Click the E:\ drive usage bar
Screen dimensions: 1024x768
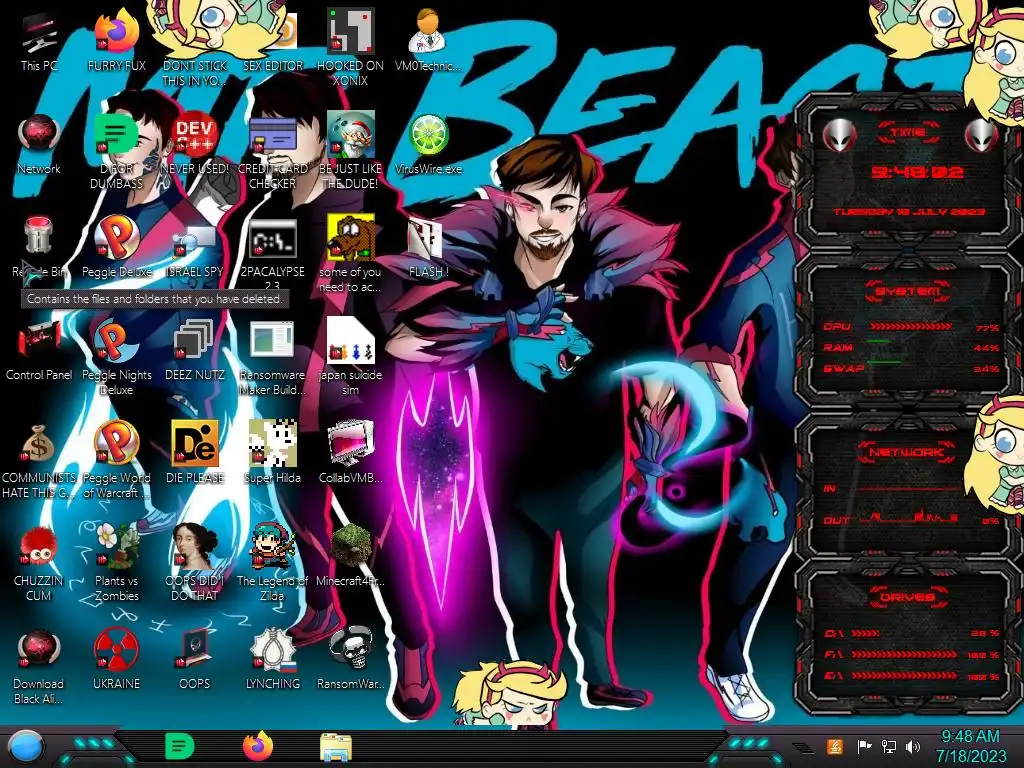pyautogui.click(x=904, y=676)
